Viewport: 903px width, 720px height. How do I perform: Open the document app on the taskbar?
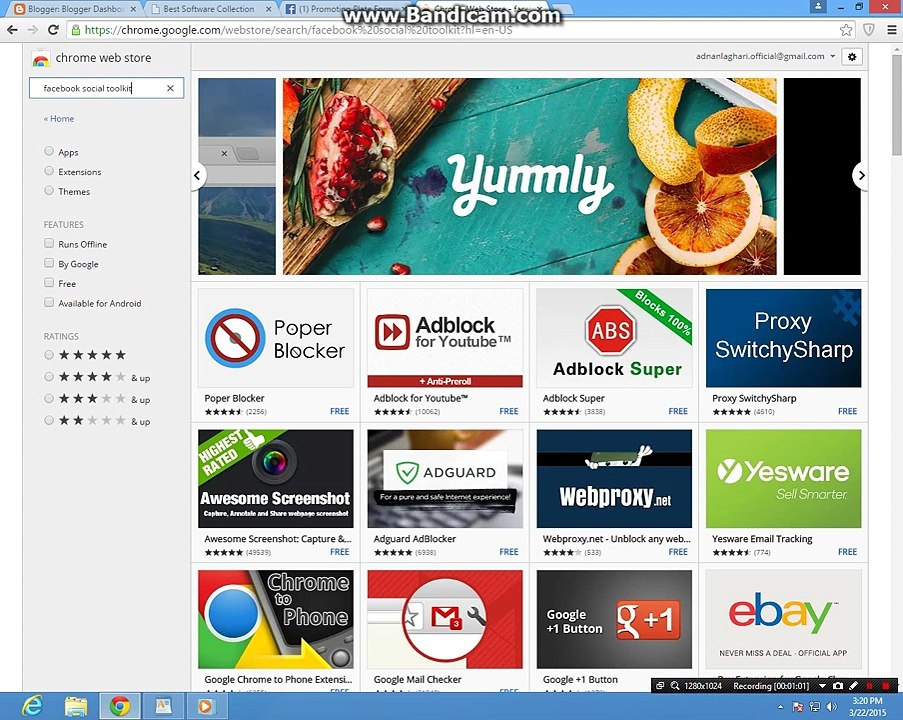coord(163,706)
